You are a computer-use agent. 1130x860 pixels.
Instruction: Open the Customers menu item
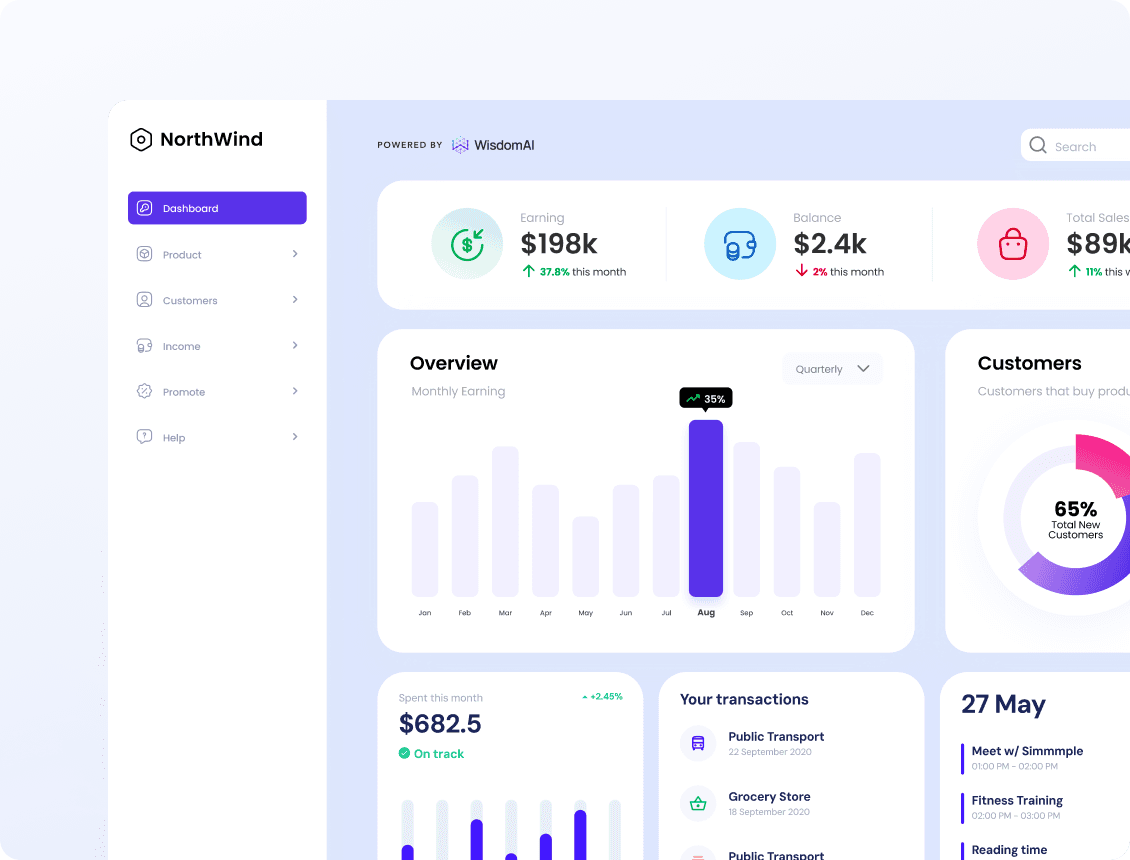(x=217, y=300)
